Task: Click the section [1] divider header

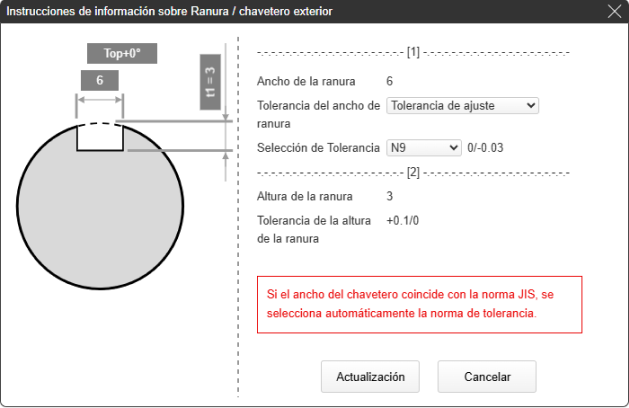Action: click(413, 52)
